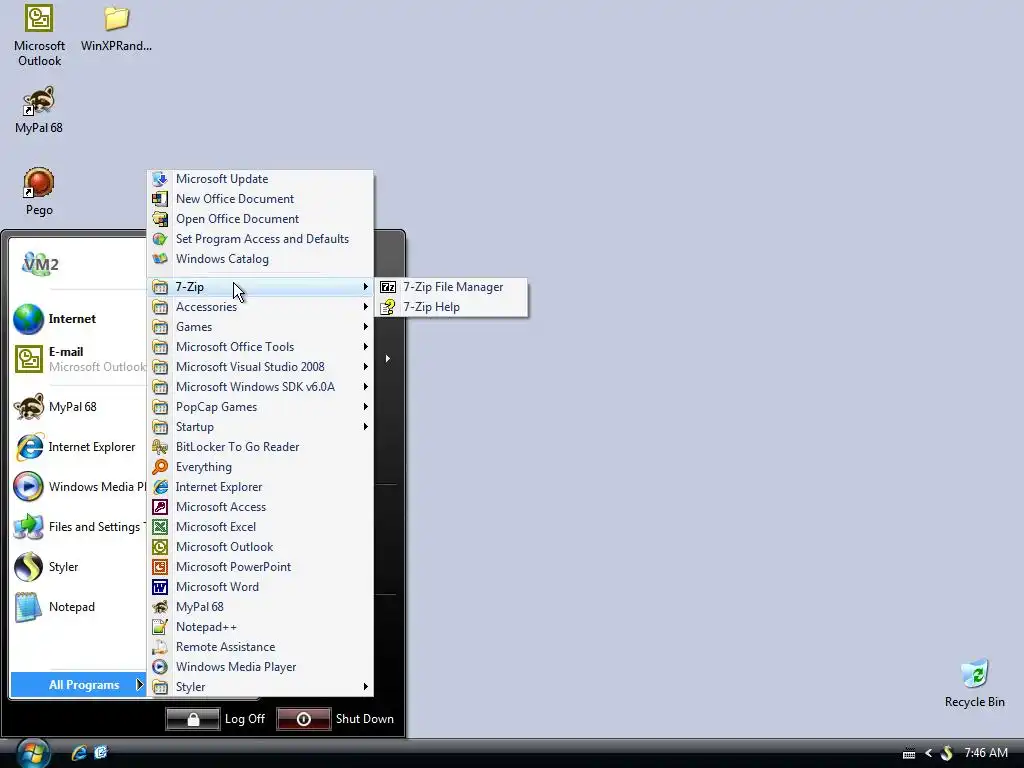The width and height of the screenshot is (1024, 768).
Task: Select MyPal 68 desktop shortcut
Action: (x=39, y=110)
